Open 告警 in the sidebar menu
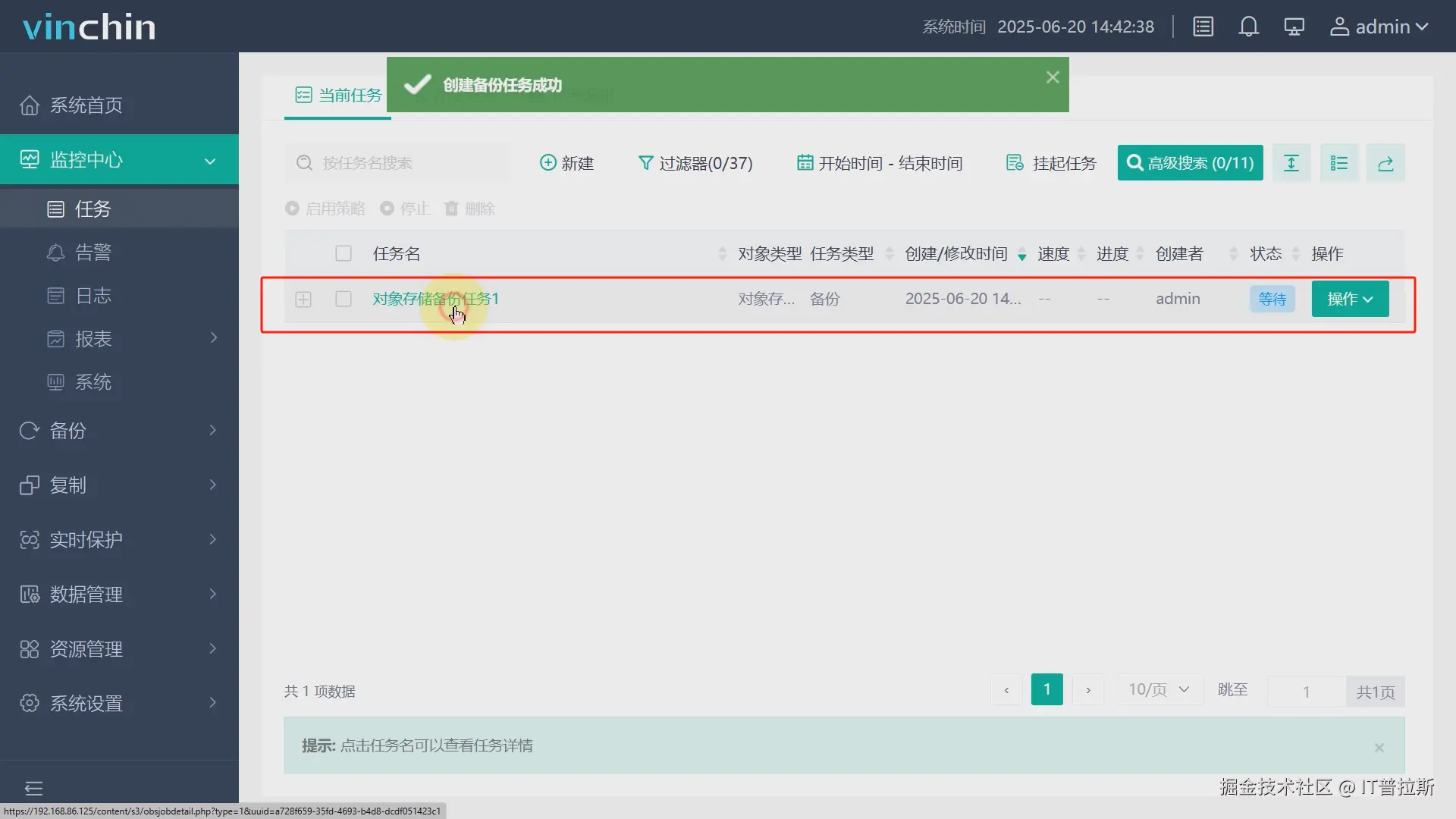1456x819 pixels. click(x=93, y=253)
